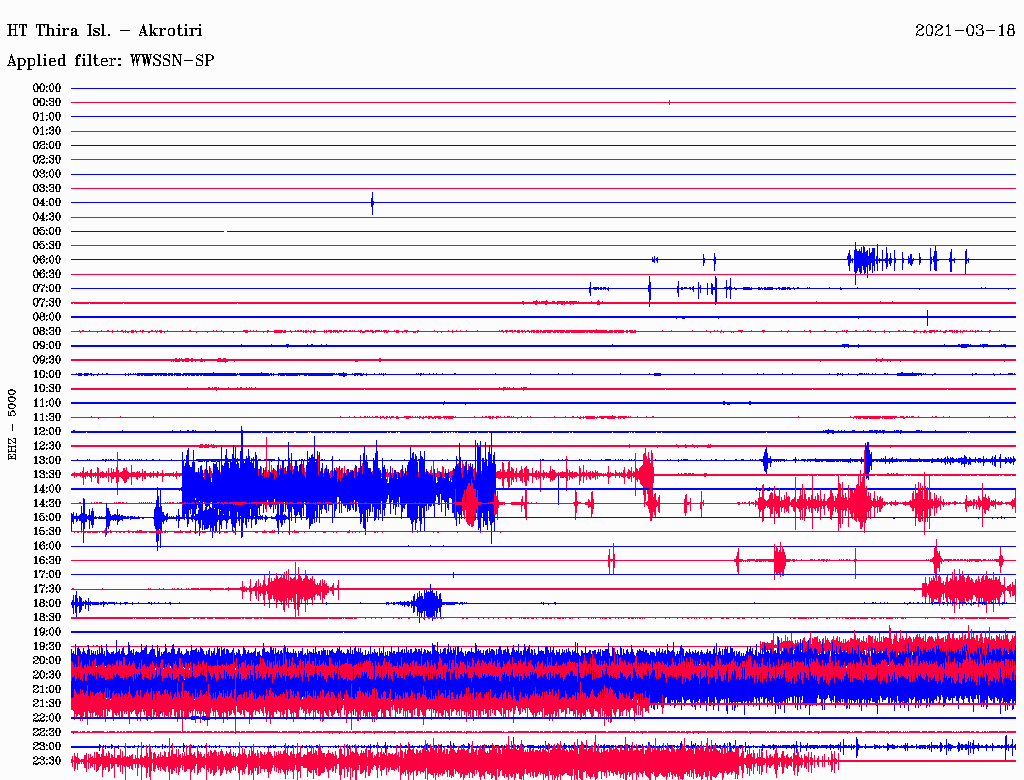Image resolution: width=1024 pixels, height=780 pixels.
Task: Click the 02:30 time label
Action: [47, 160]
